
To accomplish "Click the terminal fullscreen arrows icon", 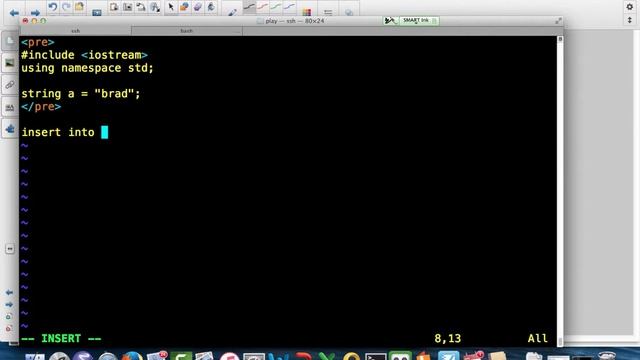I will point(558,21).
